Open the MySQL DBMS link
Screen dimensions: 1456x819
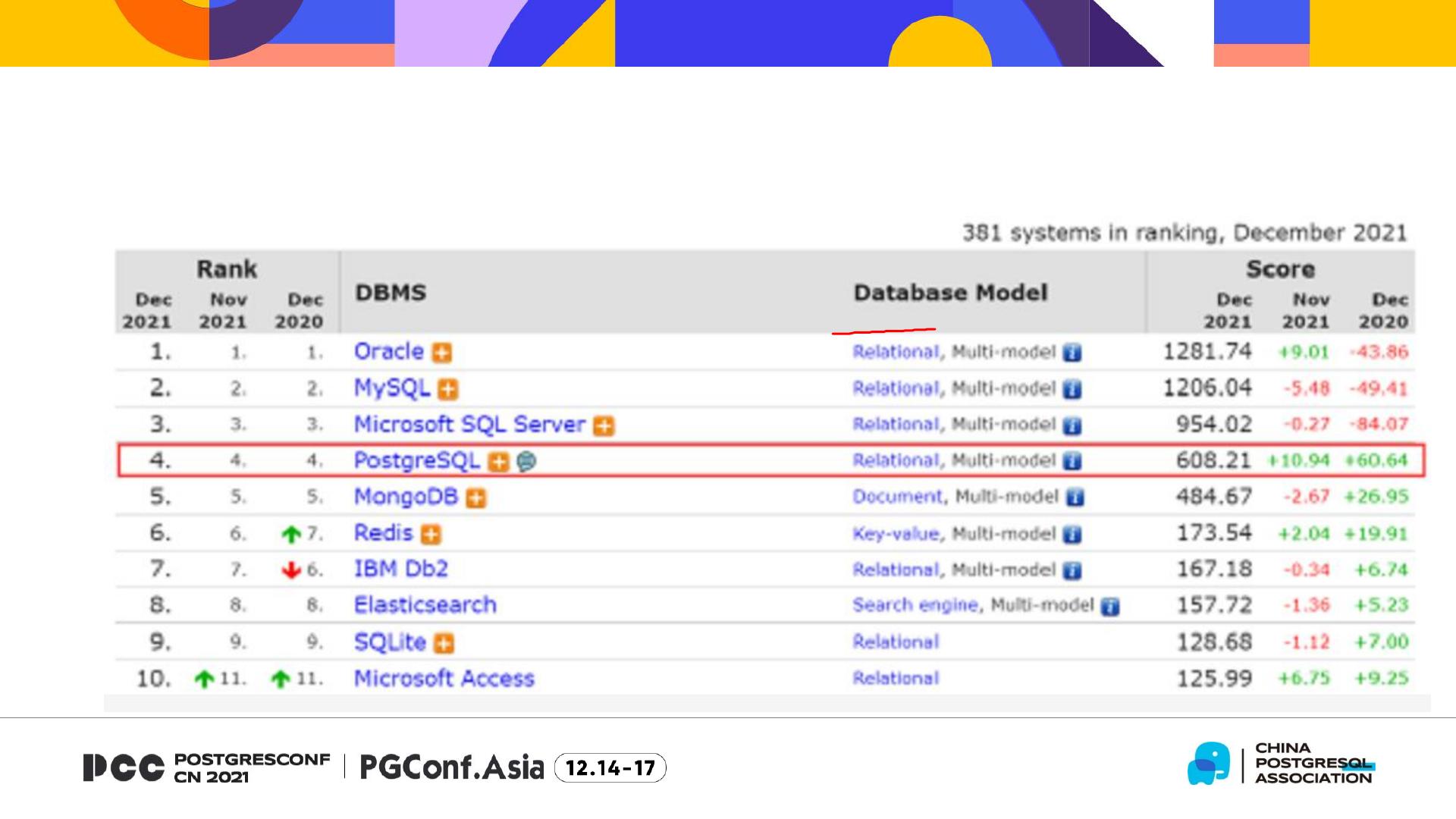click(x=392, y=388)
